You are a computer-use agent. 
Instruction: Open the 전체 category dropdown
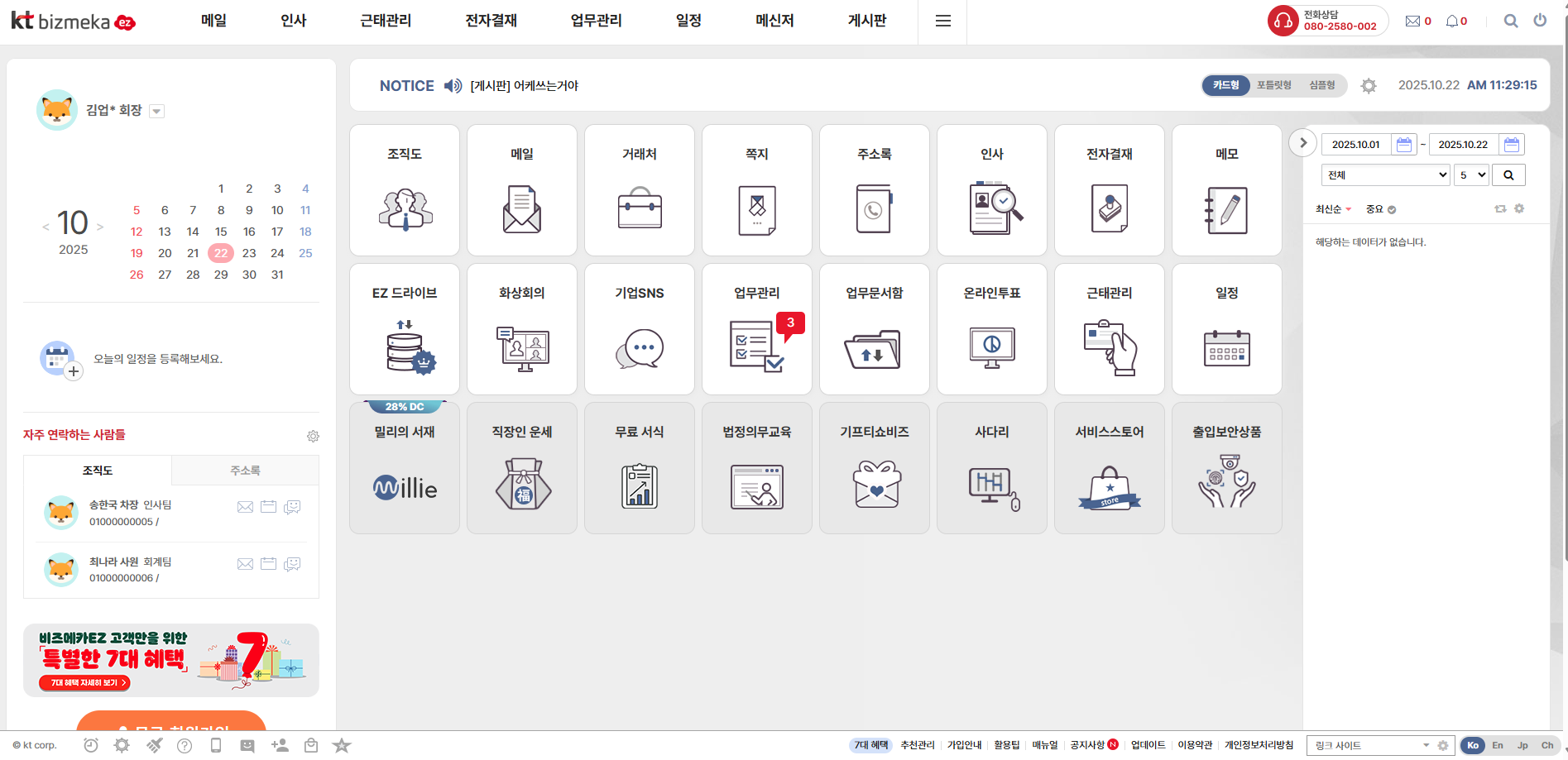click(x=1385, y=175)
